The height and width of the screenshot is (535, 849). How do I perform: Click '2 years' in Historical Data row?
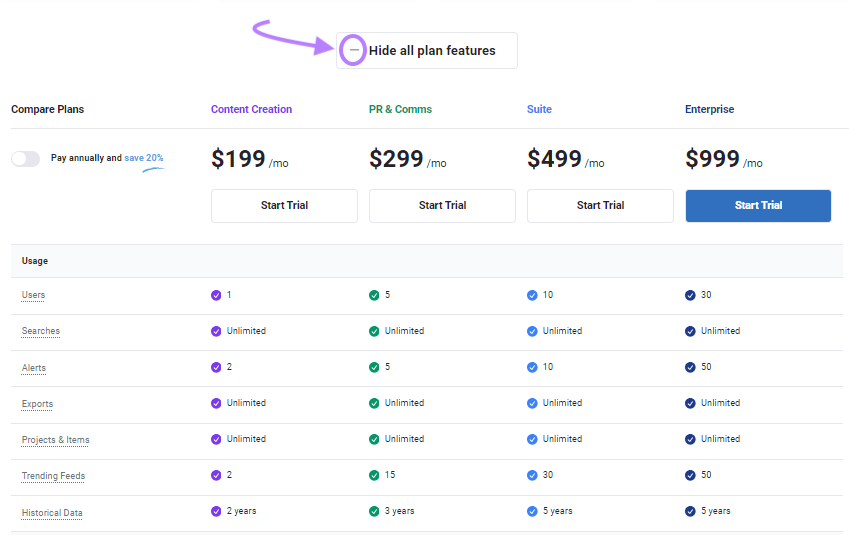click(x=241, y=511)
